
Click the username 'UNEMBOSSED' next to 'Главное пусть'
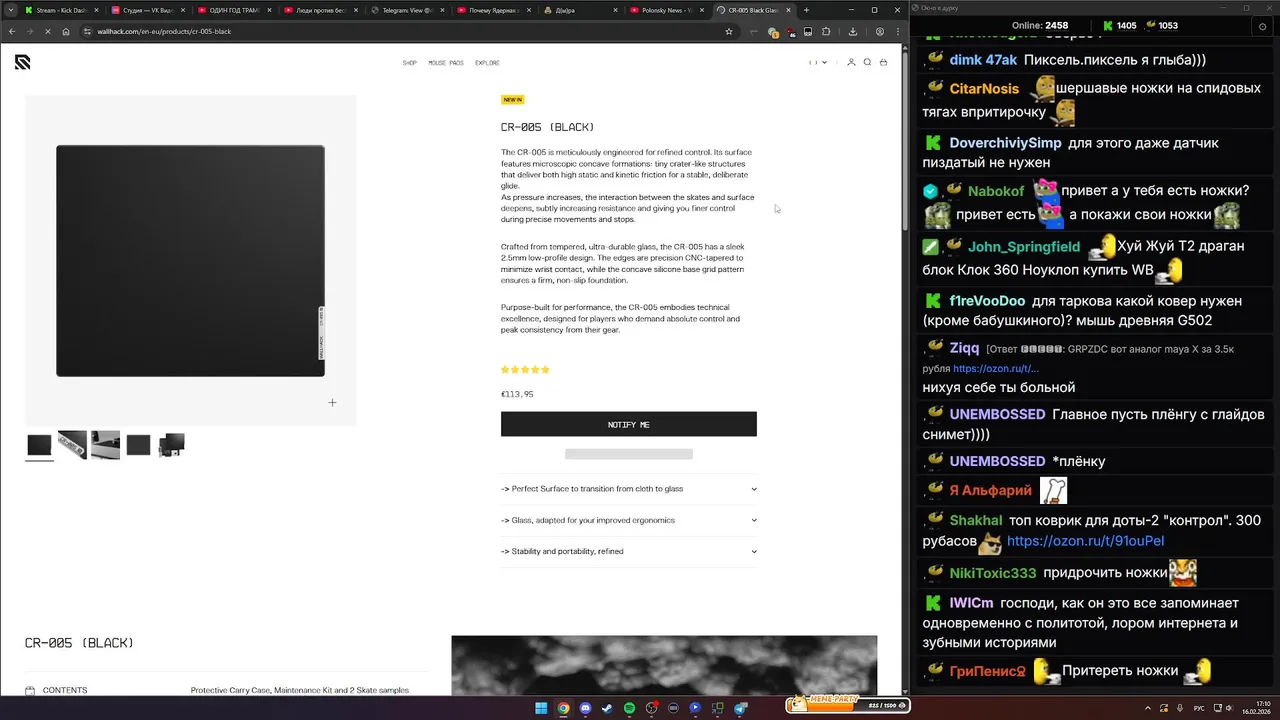point(997,415)
